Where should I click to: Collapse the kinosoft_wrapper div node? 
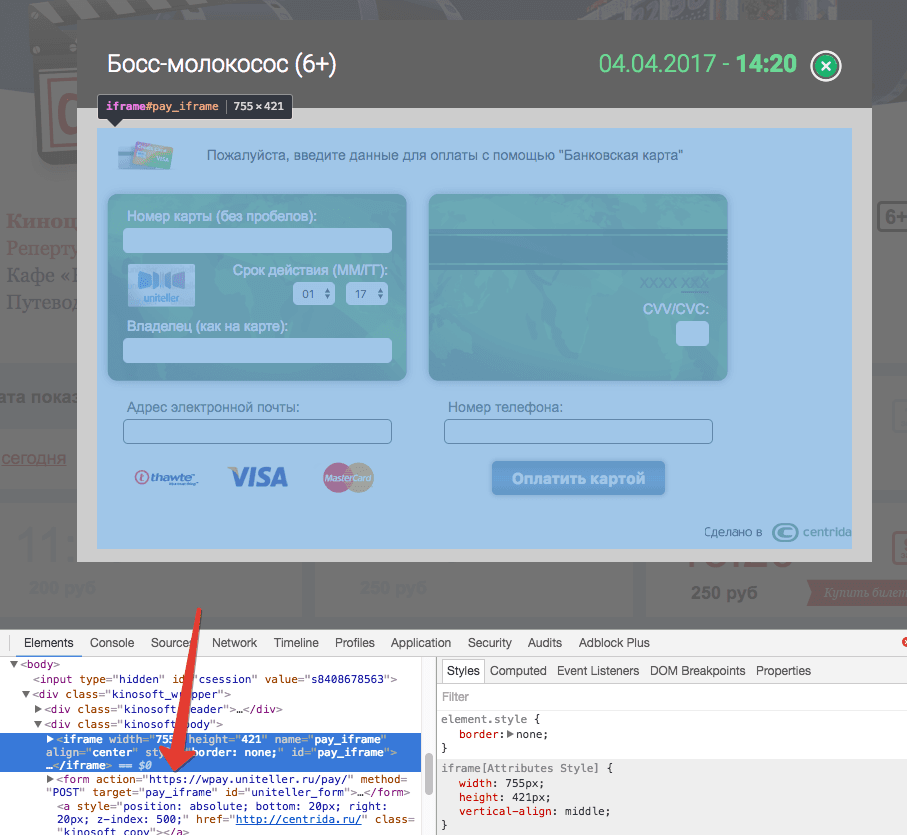tap(25, 694)
